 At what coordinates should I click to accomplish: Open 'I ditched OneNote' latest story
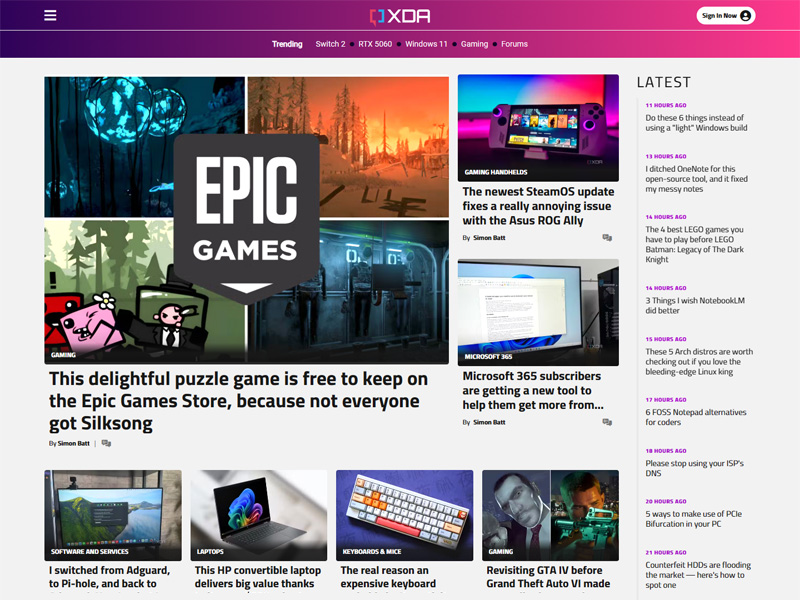(696, 179)
